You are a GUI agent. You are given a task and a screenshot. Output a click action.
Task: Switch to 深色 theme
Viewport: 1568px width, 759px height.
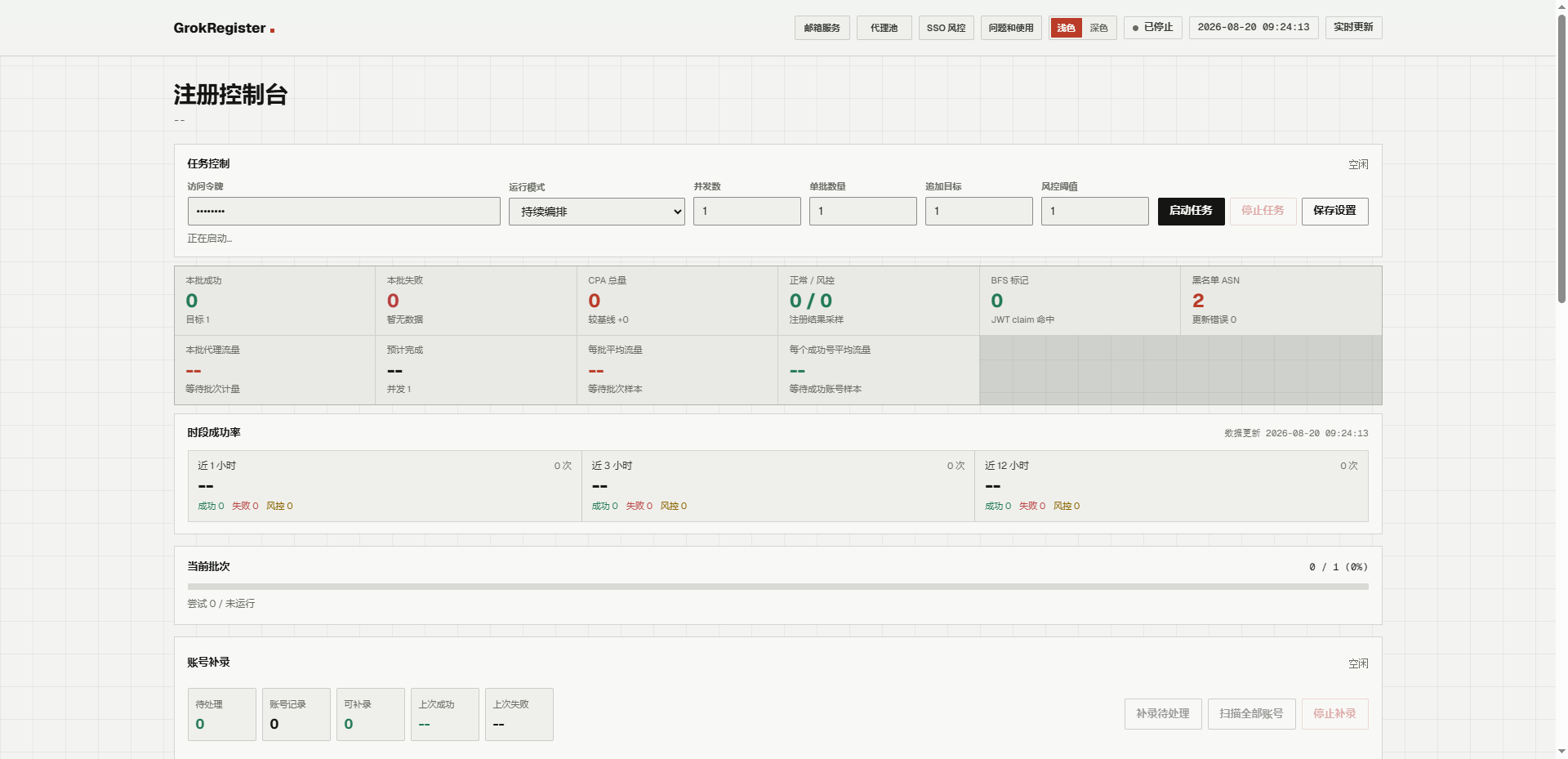point(1098,28)
